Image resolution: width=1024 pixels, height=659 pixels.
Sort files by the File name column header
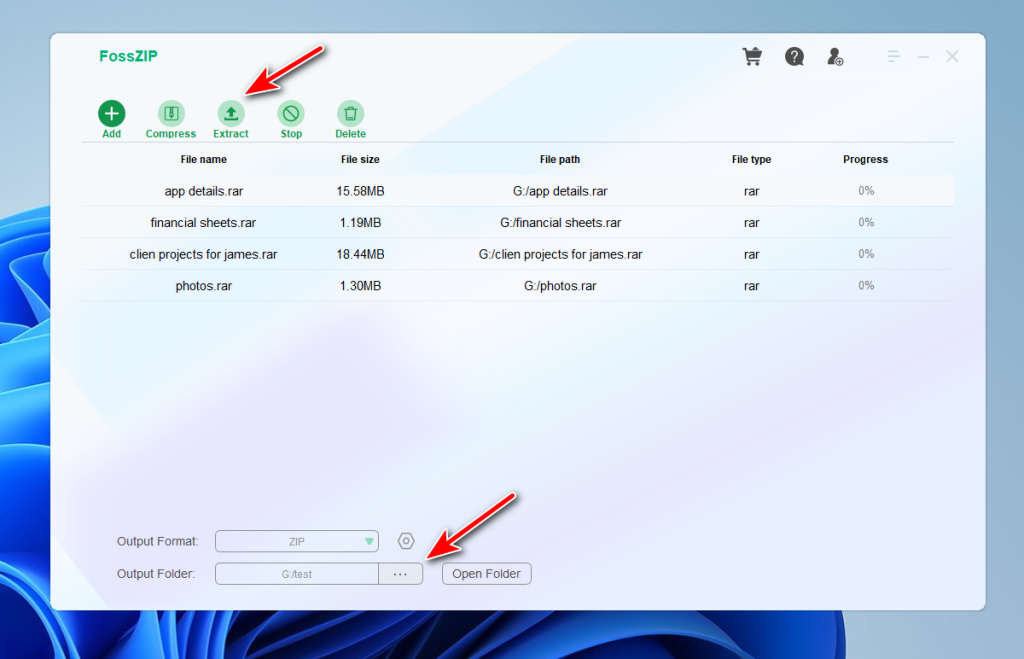(x=204, y=159)
